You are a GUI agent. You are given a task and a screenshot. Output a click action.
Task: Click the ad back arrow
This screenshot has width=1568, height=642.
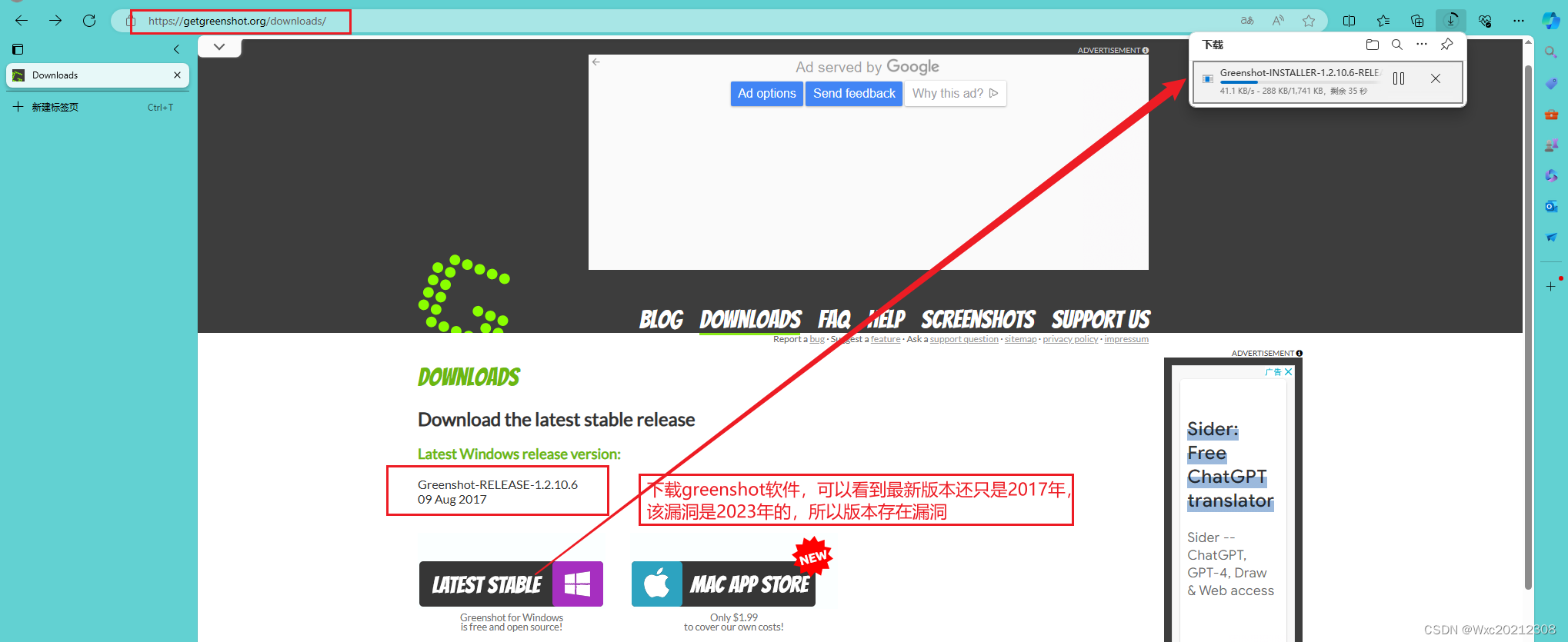tap(596, 62)
